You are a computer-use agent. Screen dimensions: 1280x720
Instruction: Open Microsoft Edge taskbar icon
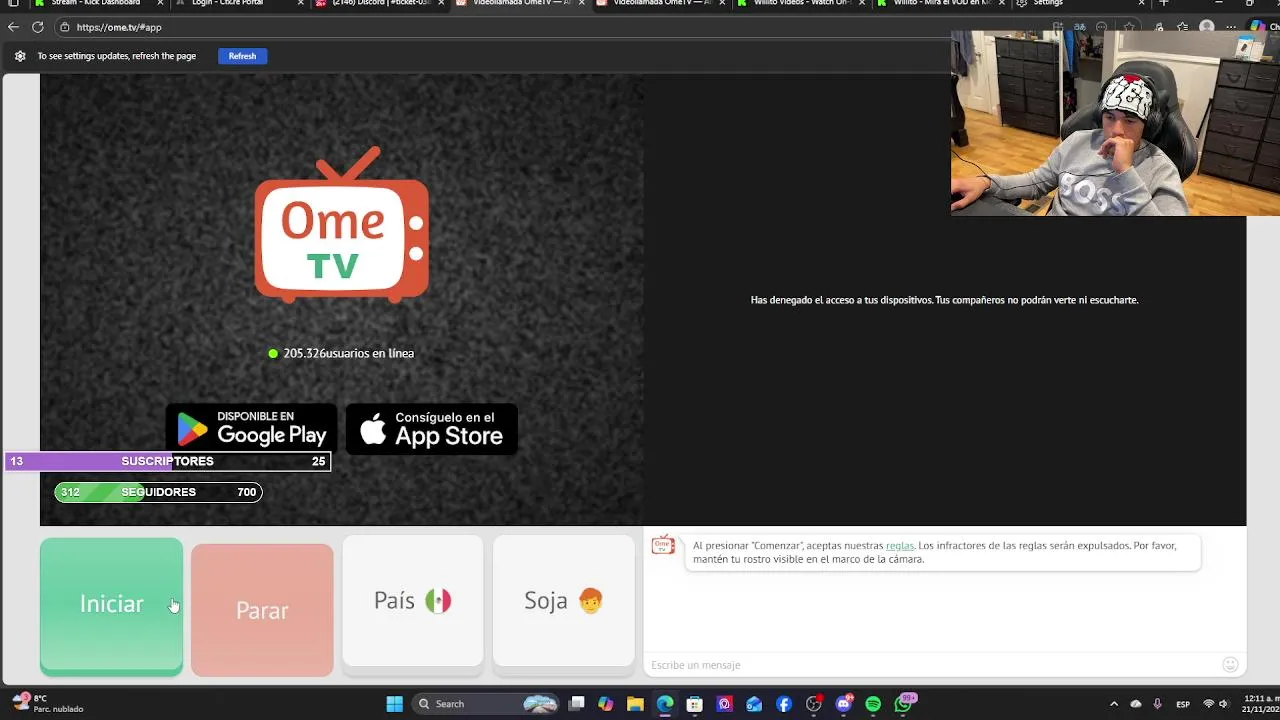click(x=665, y=704)
